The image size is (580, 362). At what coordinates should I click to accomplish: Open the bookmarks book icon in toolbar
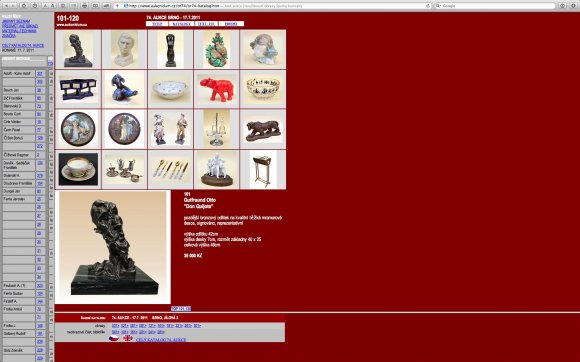(95, 6)
